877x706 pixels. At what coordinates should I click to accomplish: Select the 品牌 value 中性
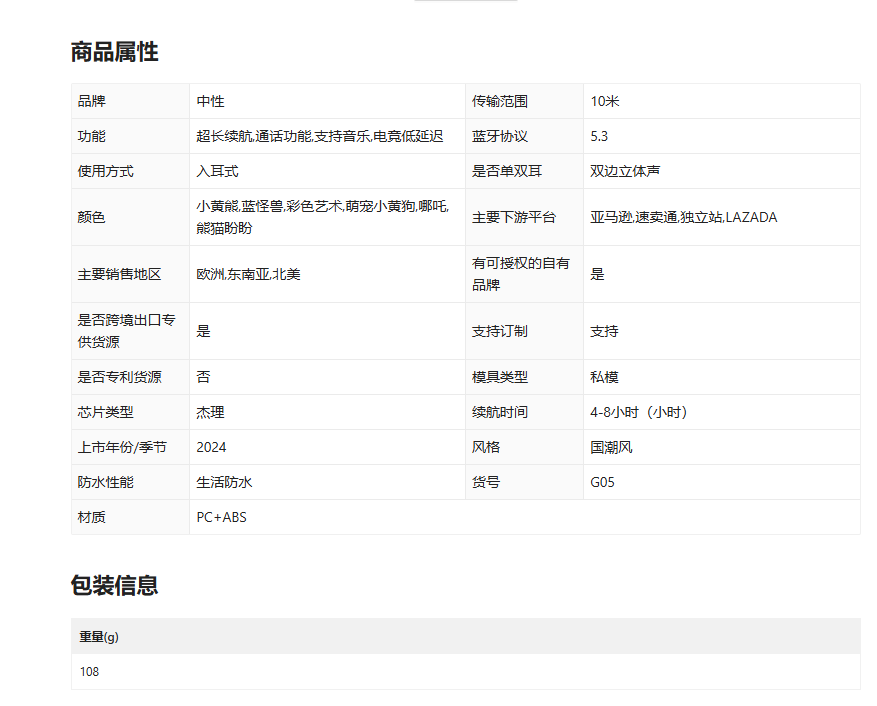210,101
